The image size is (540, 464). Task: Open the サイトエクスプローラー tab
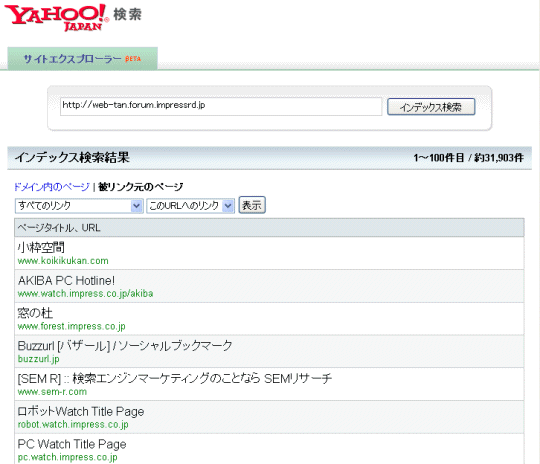tap(82, 59)
